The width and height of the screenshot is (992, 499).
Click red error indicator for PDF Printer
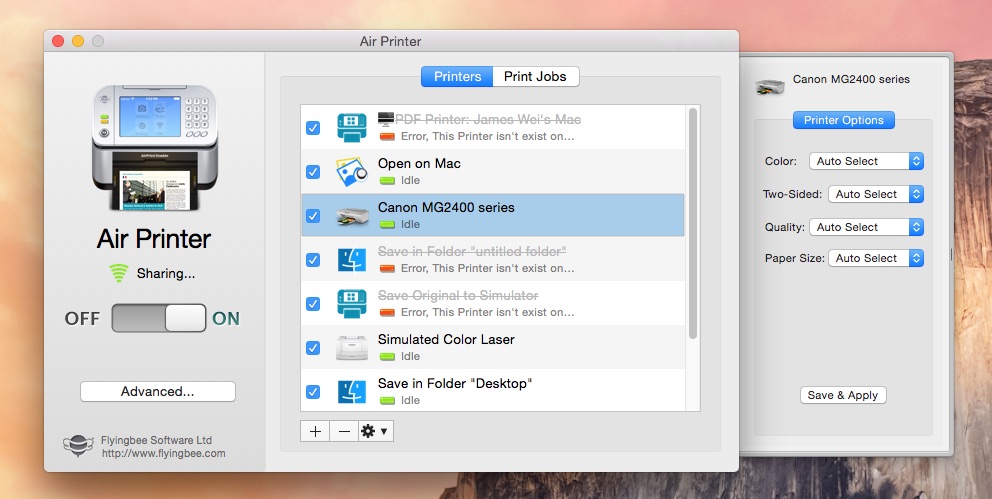click(x=387, y=137)
